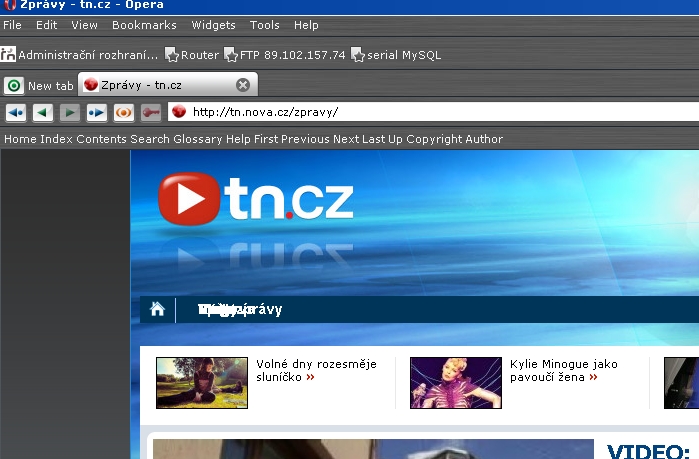Open the Tools menu
This screenshot has height=459, width=699.
click(264, 25)
